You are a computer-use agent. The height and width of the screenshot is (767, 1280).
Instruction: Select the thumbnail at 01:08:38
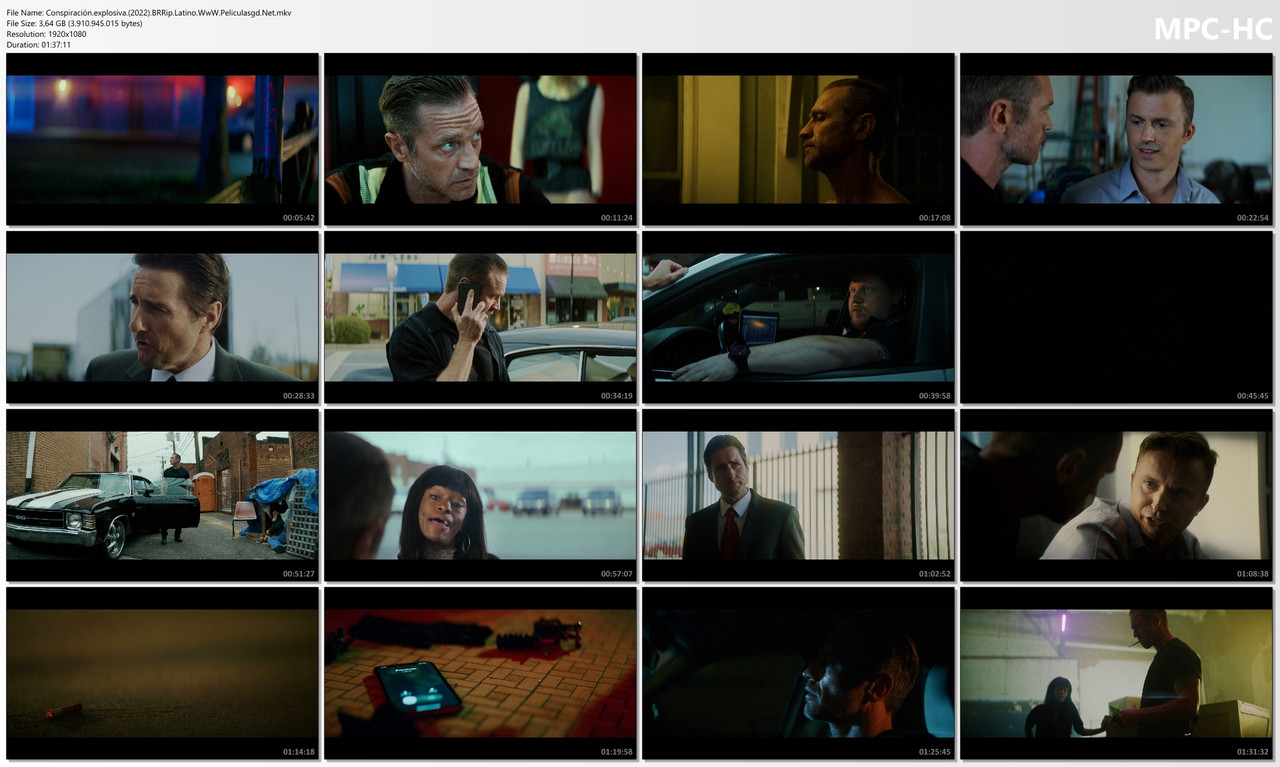pyautogui.click(x=1116, y=495)
